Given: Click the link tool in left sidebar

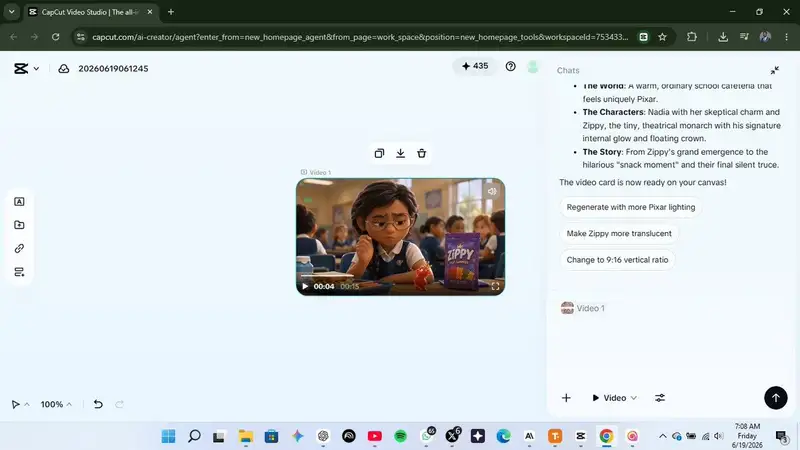Looking at the screenshot, I should click(x=19, y=248).
